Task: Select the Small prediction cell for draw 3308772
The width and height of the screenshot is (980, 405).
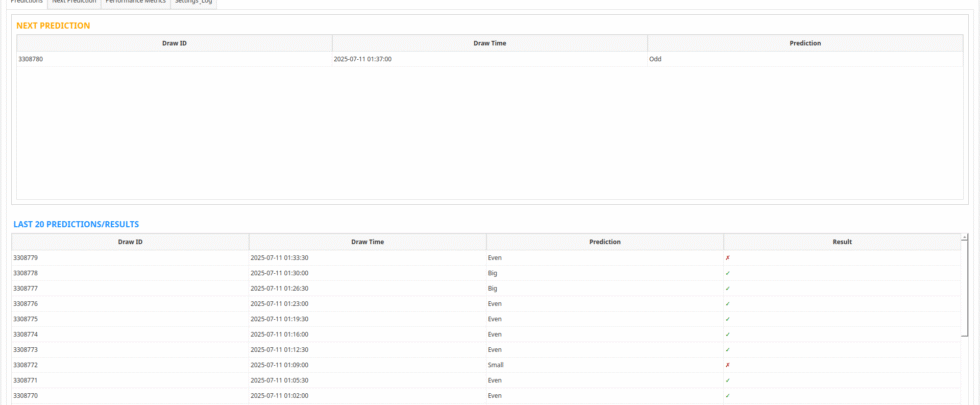Action: pos(496,365)
